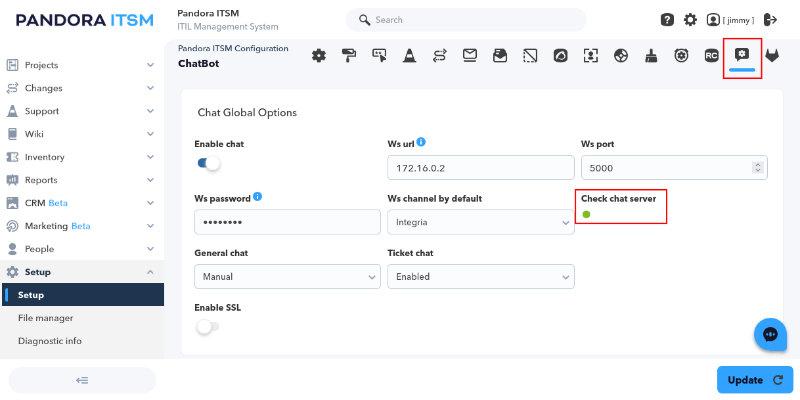
Task: Expand the Reports menu
Action: [x=82, y=180]
